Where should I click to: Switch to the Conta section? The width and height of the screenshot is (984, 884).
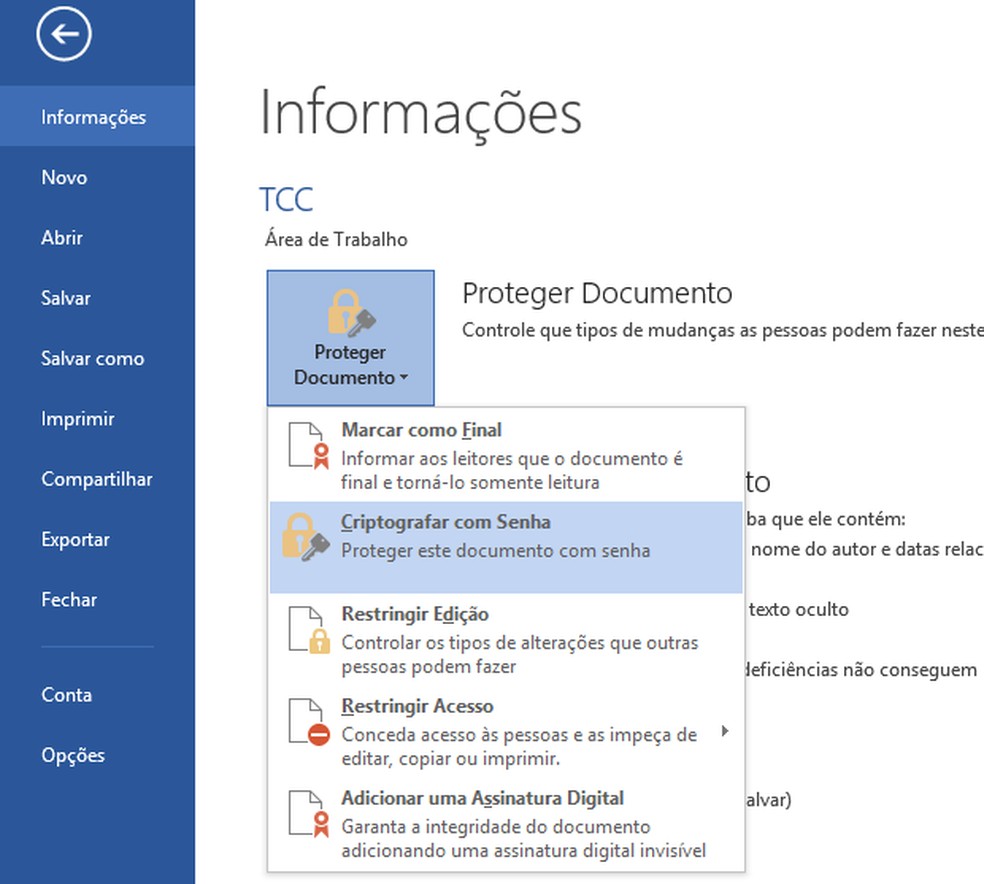pos(66,694)
